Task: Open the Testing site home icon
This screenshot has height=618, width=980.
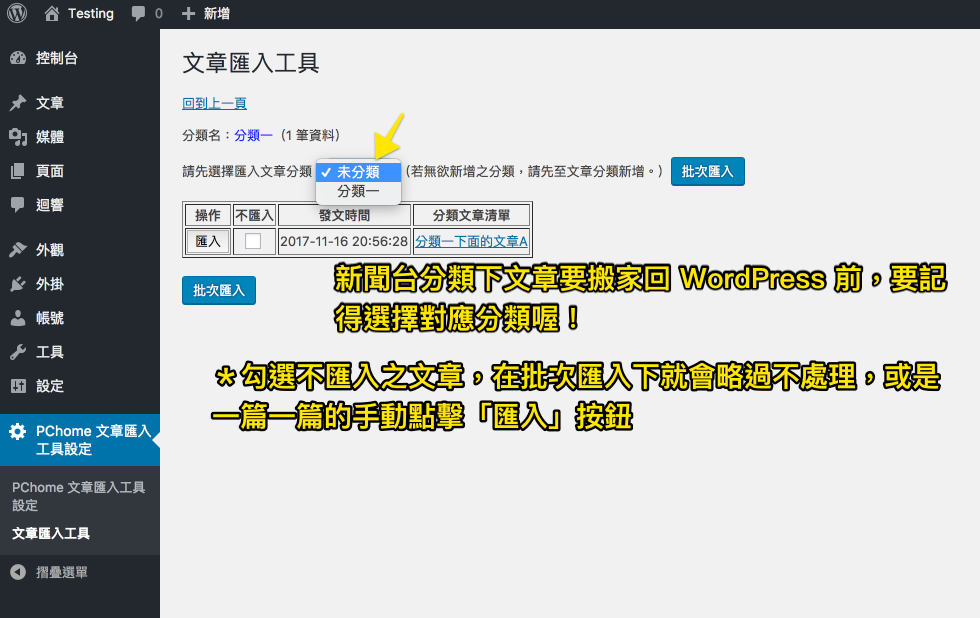Action: [52, 13]
